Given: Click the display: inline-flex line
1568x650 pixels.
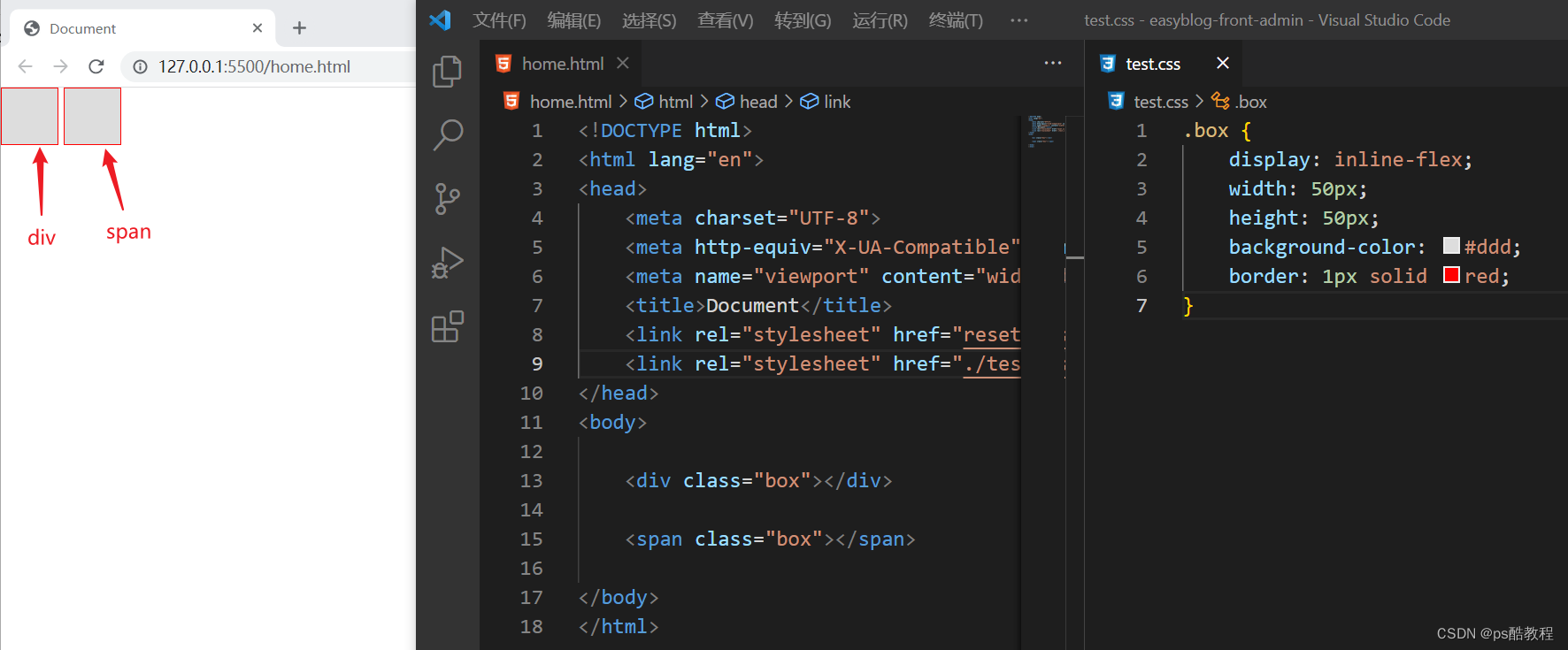Looking at the screenshot, I should click(1350, 159).
